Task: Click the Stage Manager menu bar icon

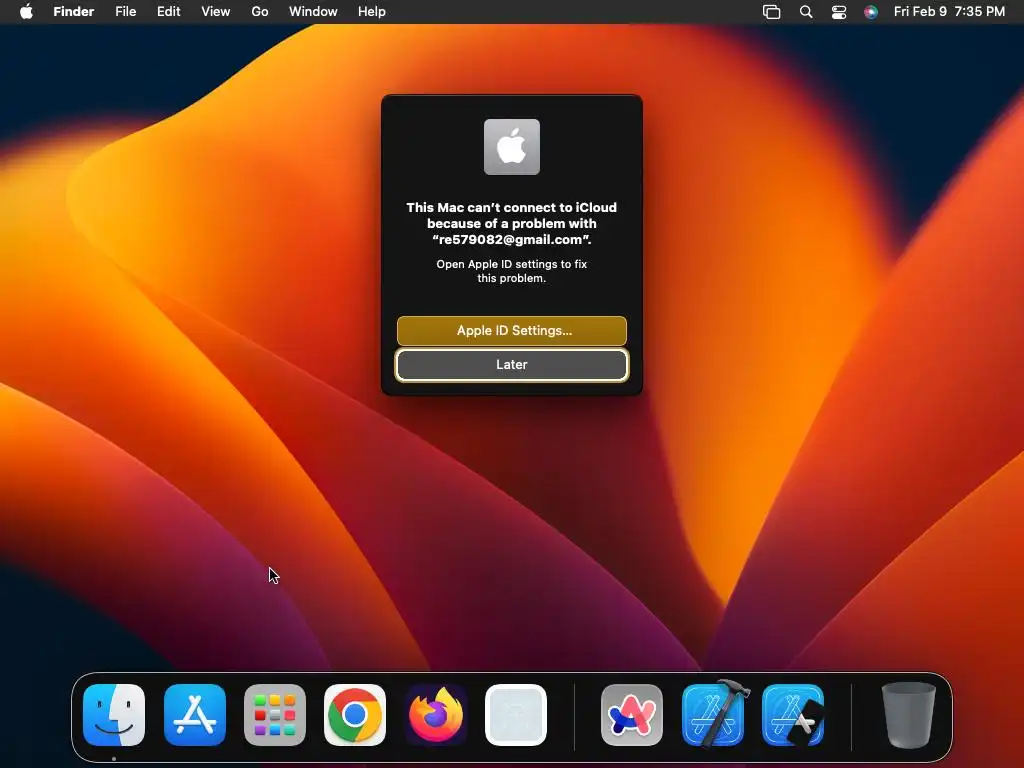Action: click(771, 12)
